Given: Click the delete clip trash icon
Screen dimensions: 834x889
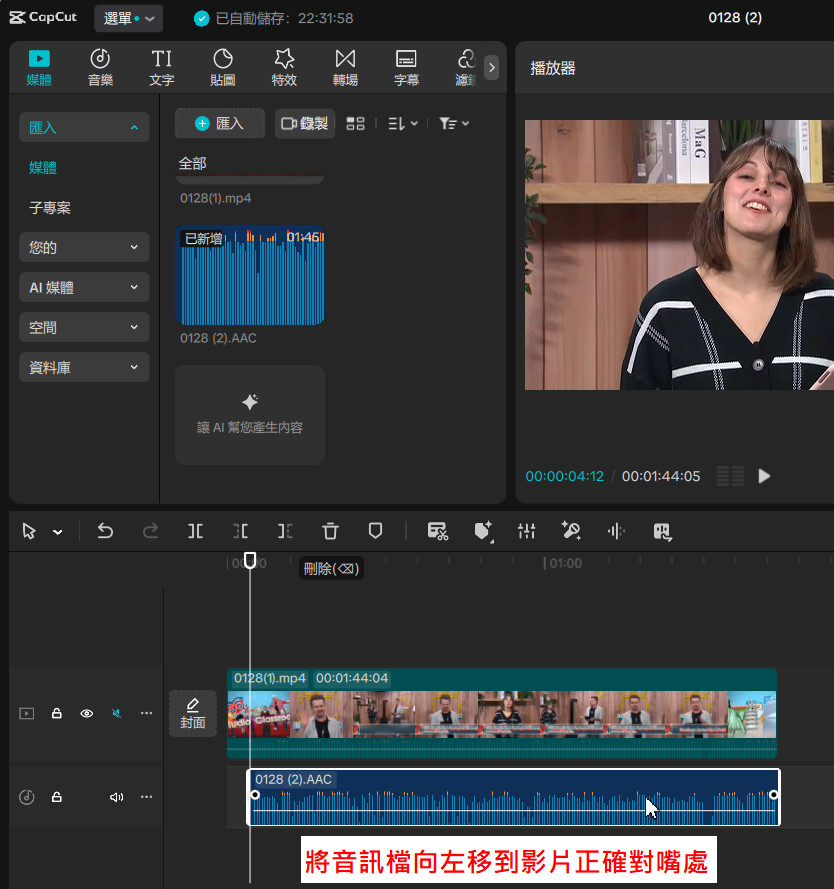Looking at the screenshot, I should [331, 531].
